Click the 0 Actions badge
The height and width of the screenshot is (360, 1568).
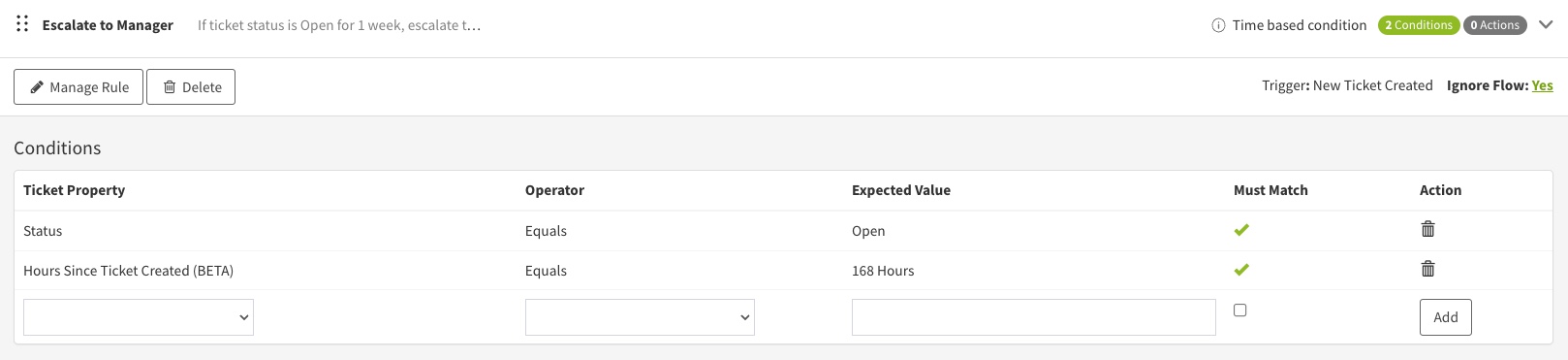1494,25
